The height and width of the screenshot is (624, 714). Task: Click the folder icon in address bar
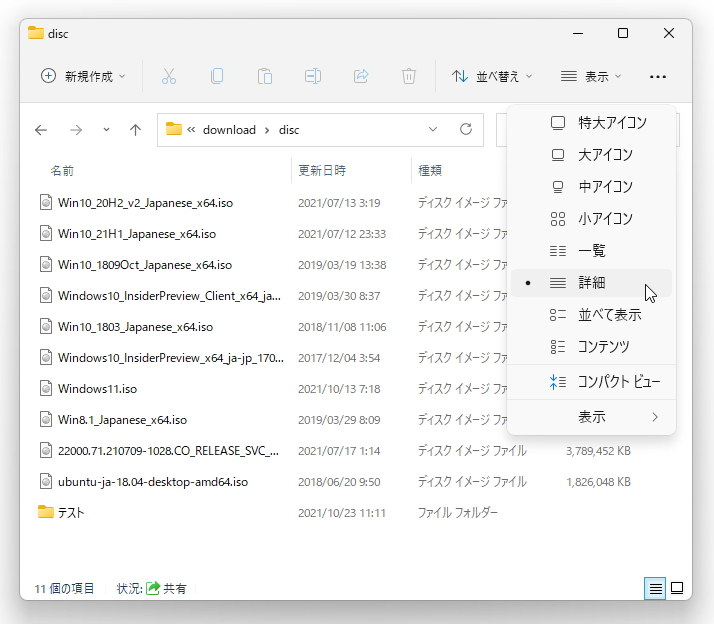coord(173,129)
